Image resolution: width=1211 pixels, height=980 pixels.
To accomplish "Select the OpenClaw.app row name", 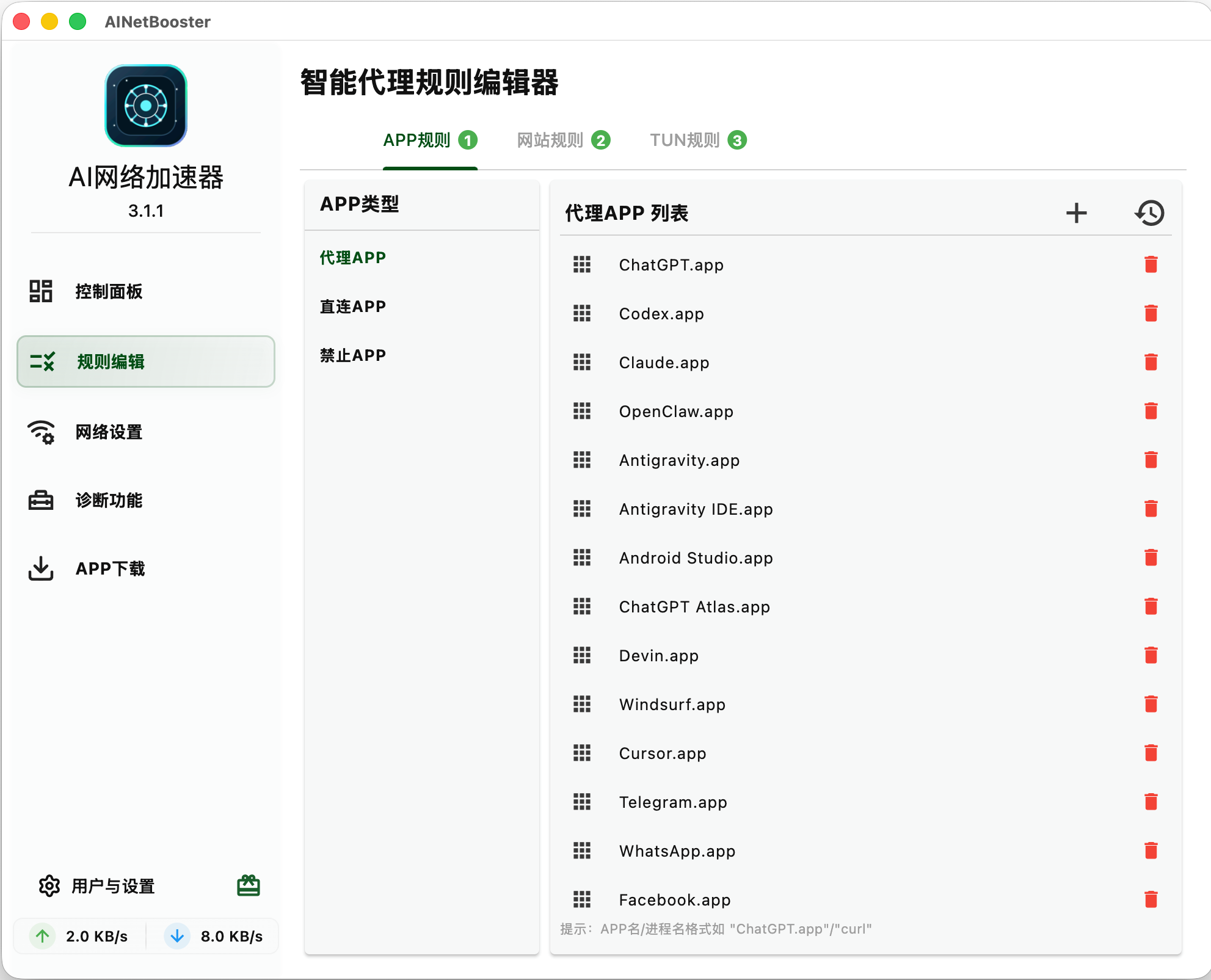I will pos(676,412).
